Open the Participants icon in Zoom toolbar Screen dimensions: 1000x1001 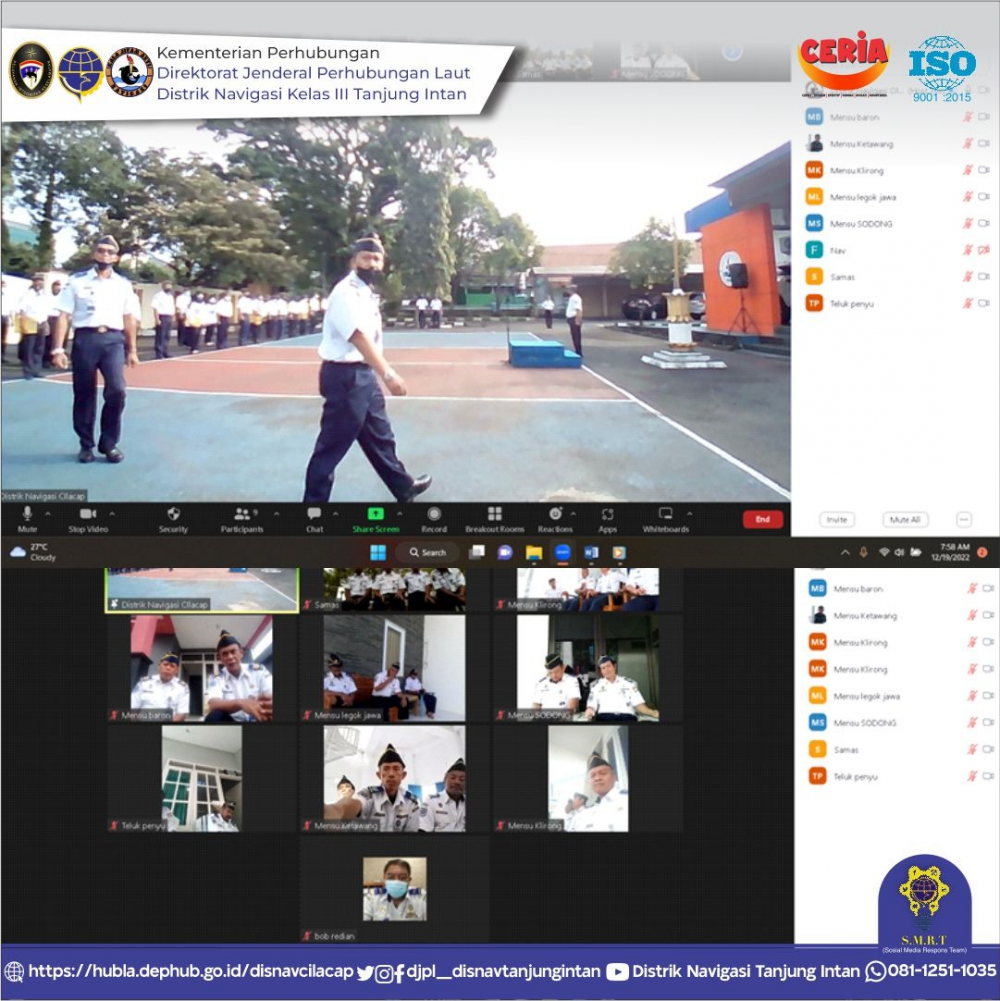[242, 514]
